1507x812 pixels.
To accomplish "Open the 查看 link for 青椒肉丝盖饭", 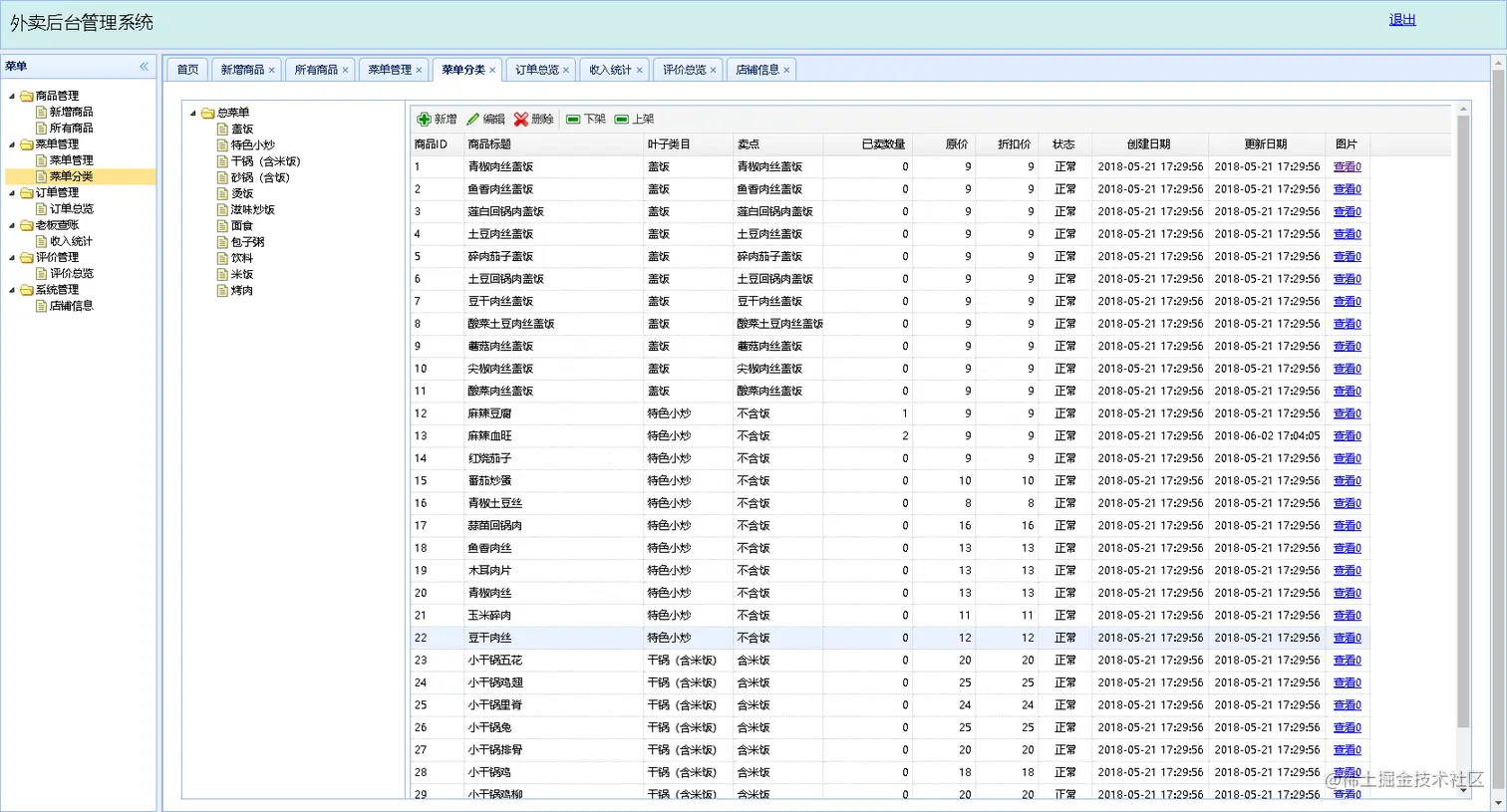I will pyautogui.click(x=1348, y=166).
